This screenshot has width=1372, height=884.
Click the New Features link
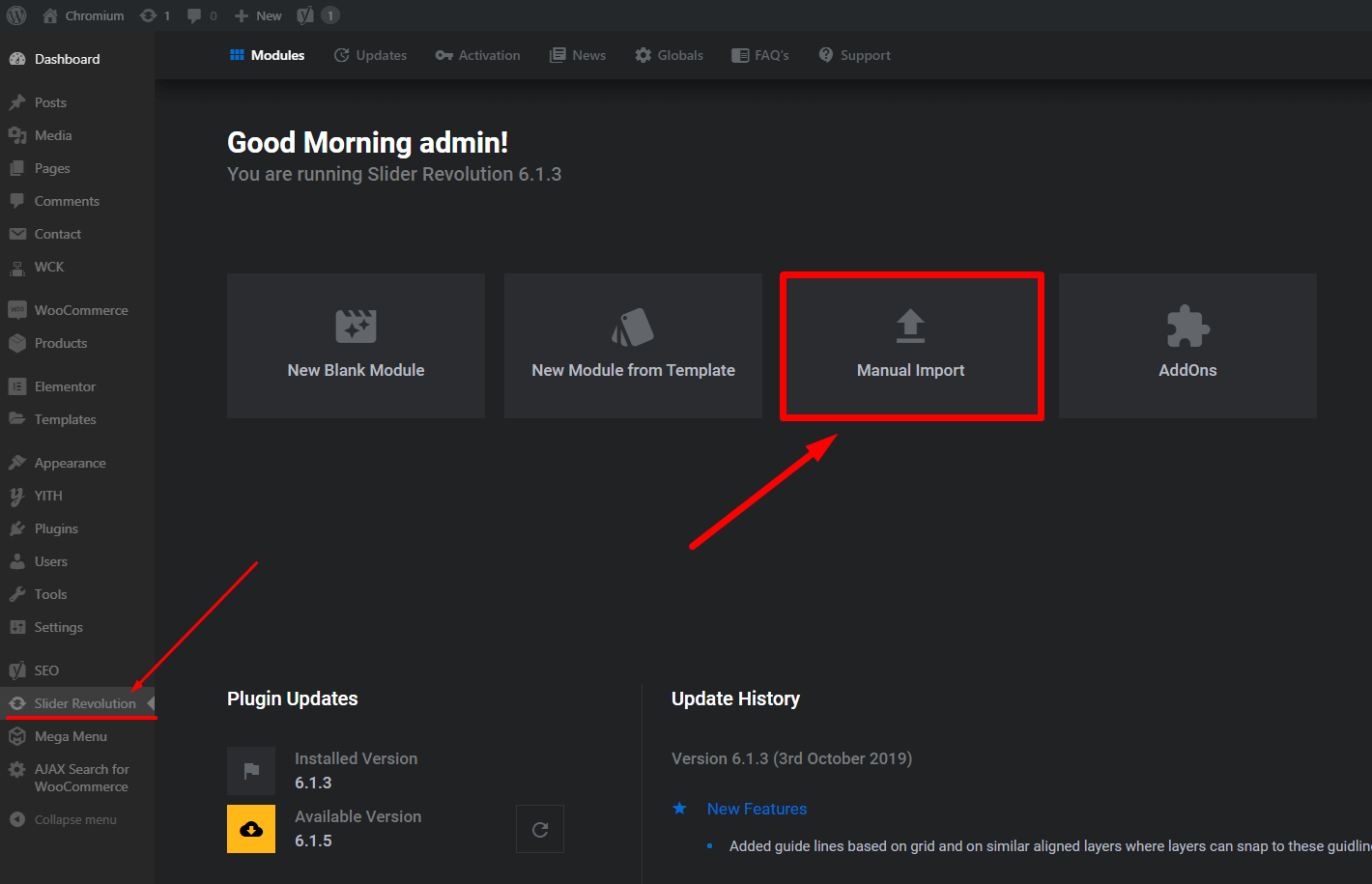(x=757, y=809)
